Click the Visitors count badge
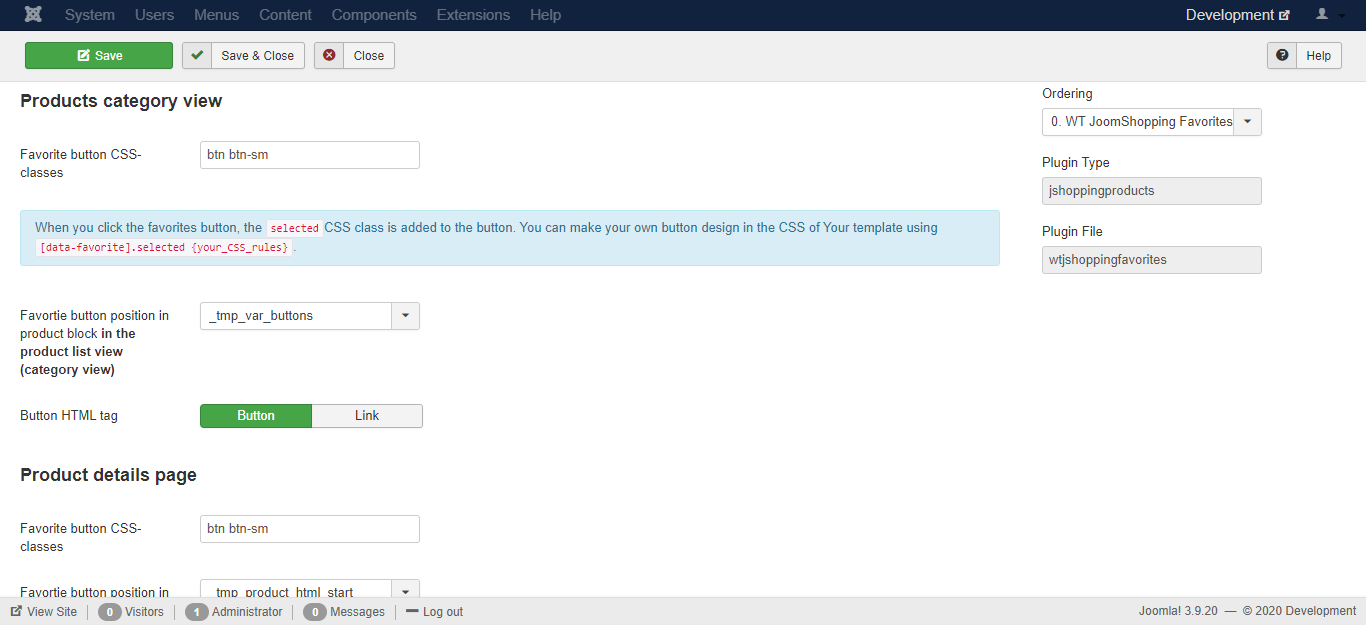 pyautogui.click(x=109, y=612)
